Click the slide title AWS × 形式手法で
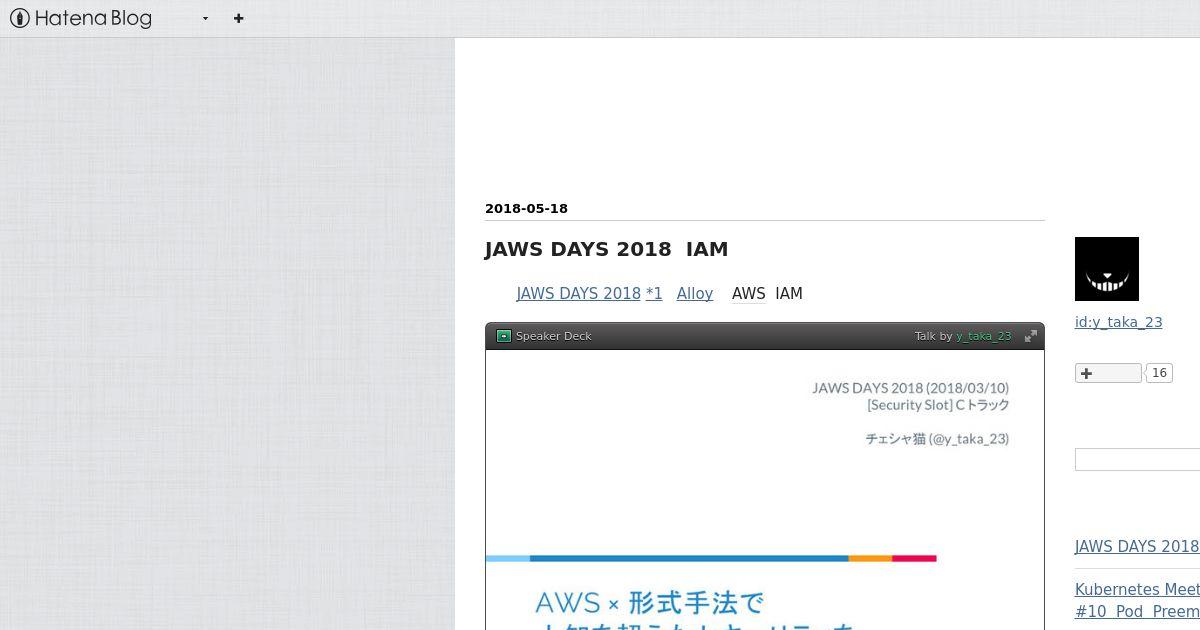This screenshot has height=630, width=1200. (649, 603)
